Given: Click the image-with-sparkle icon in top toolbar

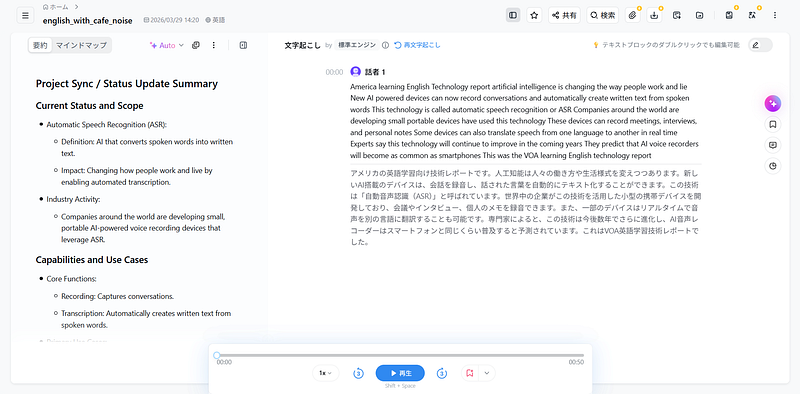Looking at the screenshot, I should [677, 15].
